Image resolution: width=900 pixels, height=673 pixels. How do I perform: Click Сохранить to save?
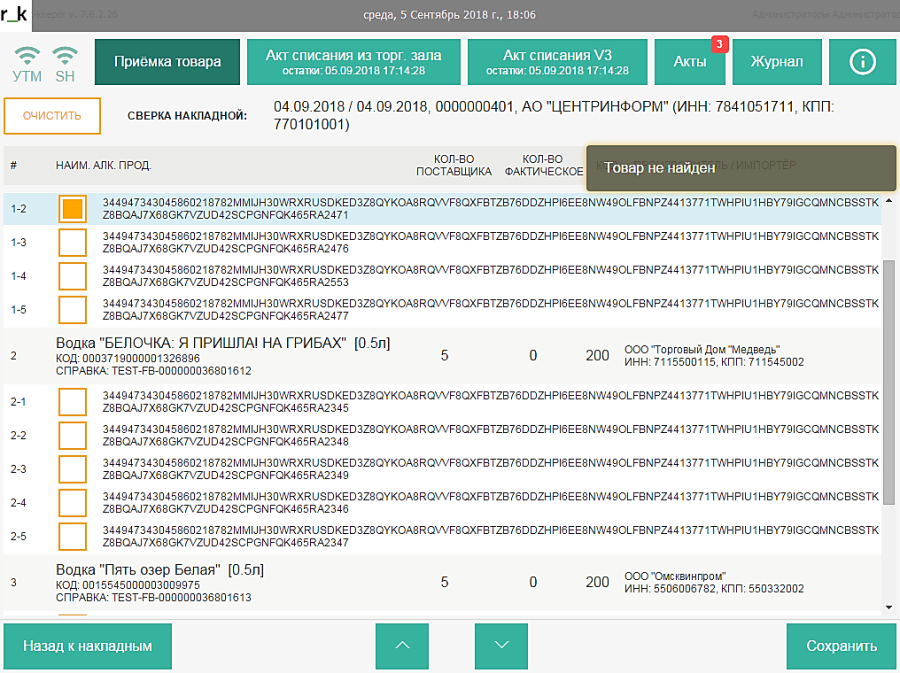(841, 646)
